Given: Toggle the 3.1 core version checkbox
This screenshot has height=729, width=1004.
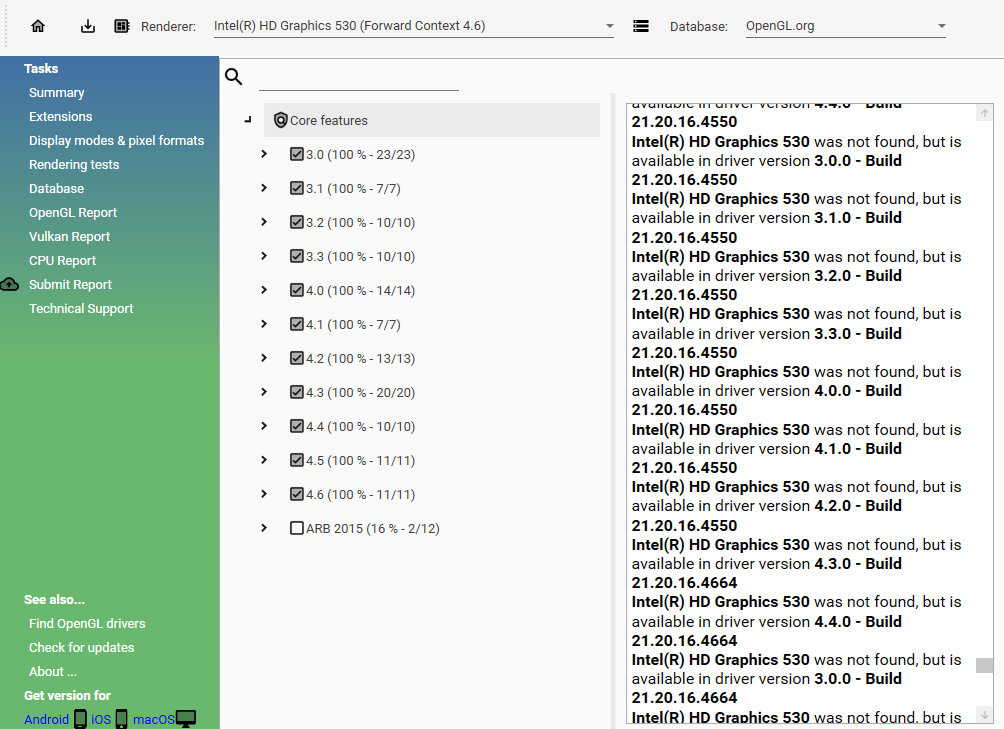Looking at the screenshot, I should [296, 188].
